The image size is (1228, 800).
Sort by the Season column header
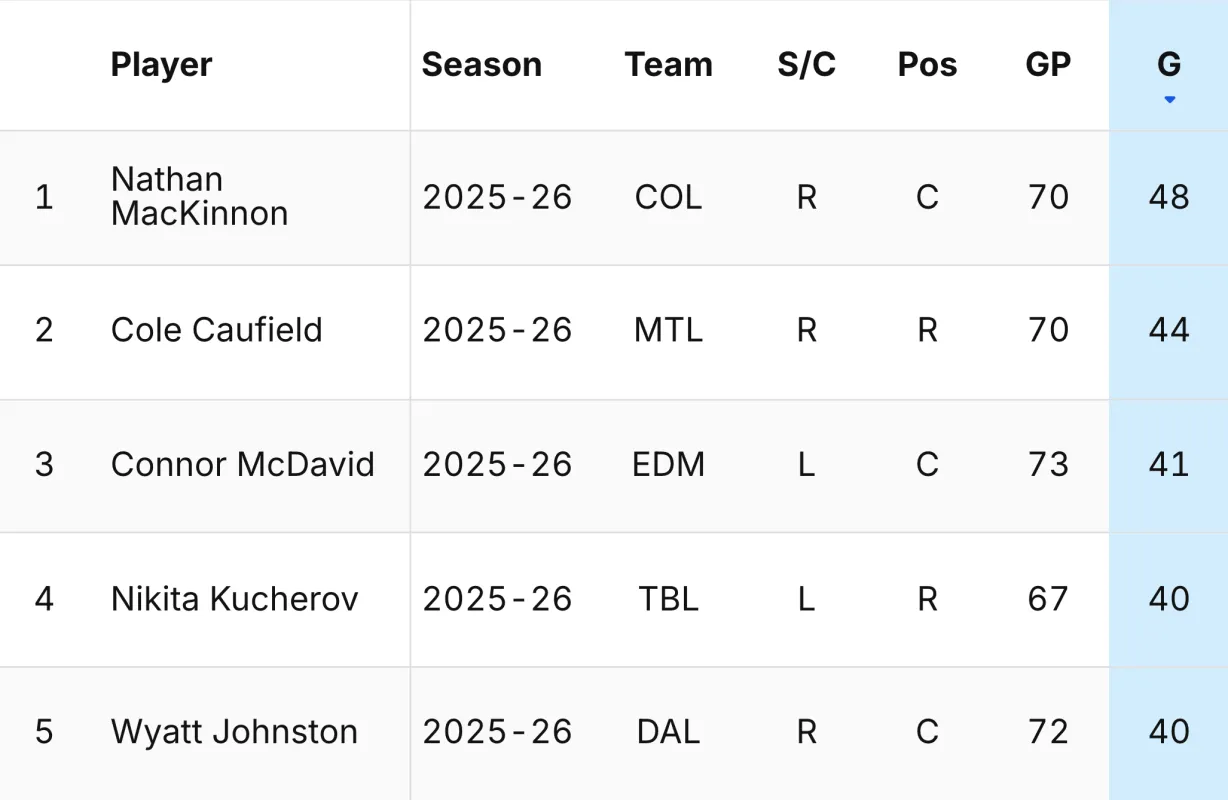click(481, 65)
